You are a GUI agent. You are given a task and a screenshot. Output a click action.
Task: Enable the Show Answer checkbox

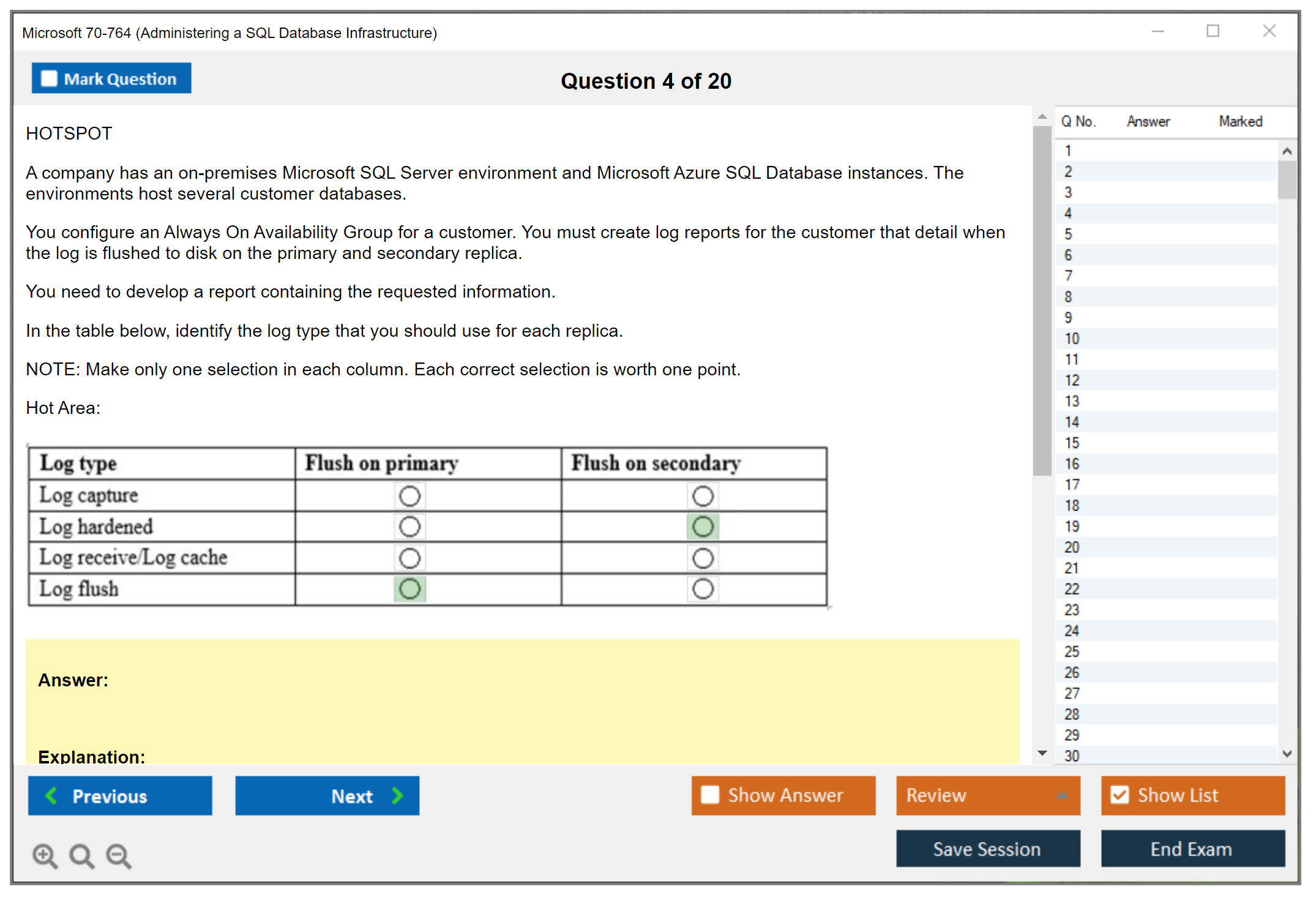[x=710, y=795]
